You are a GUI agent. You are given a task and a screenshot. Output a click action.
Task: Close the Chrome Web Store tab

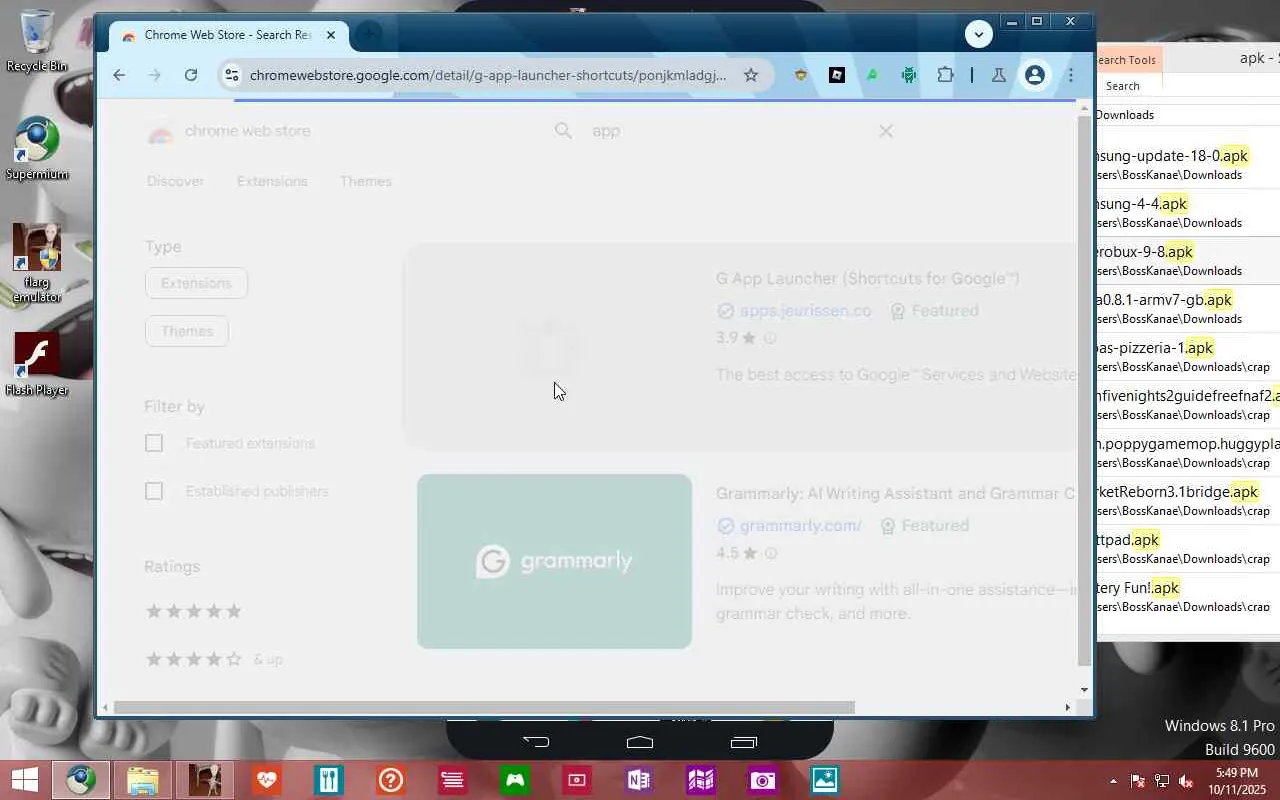[331, 35]
